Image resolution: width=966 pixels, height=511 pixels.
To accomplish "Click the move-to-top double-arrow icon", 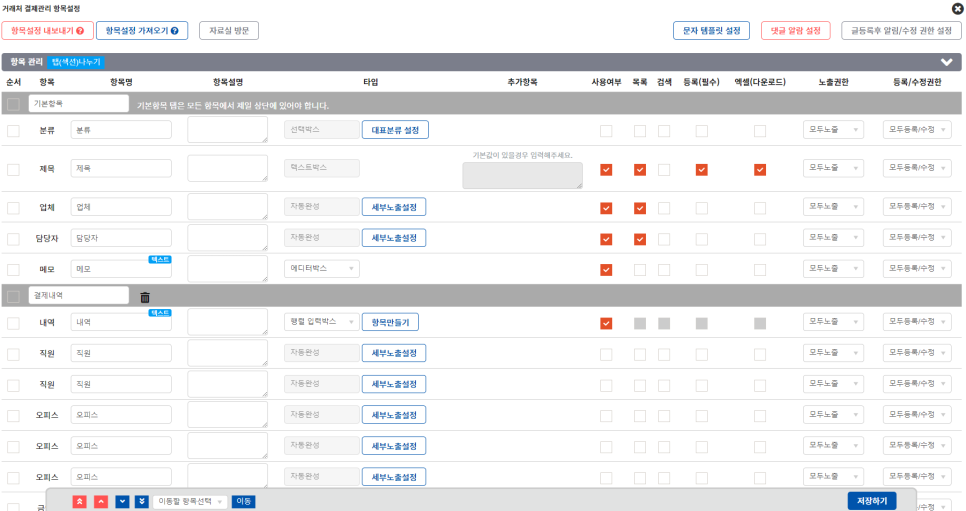I will click(79, 501).
